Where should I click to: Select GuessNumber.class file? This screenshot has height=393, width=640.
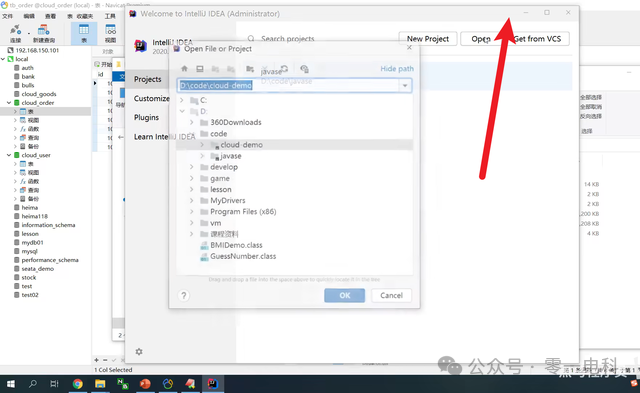[243, 256]
